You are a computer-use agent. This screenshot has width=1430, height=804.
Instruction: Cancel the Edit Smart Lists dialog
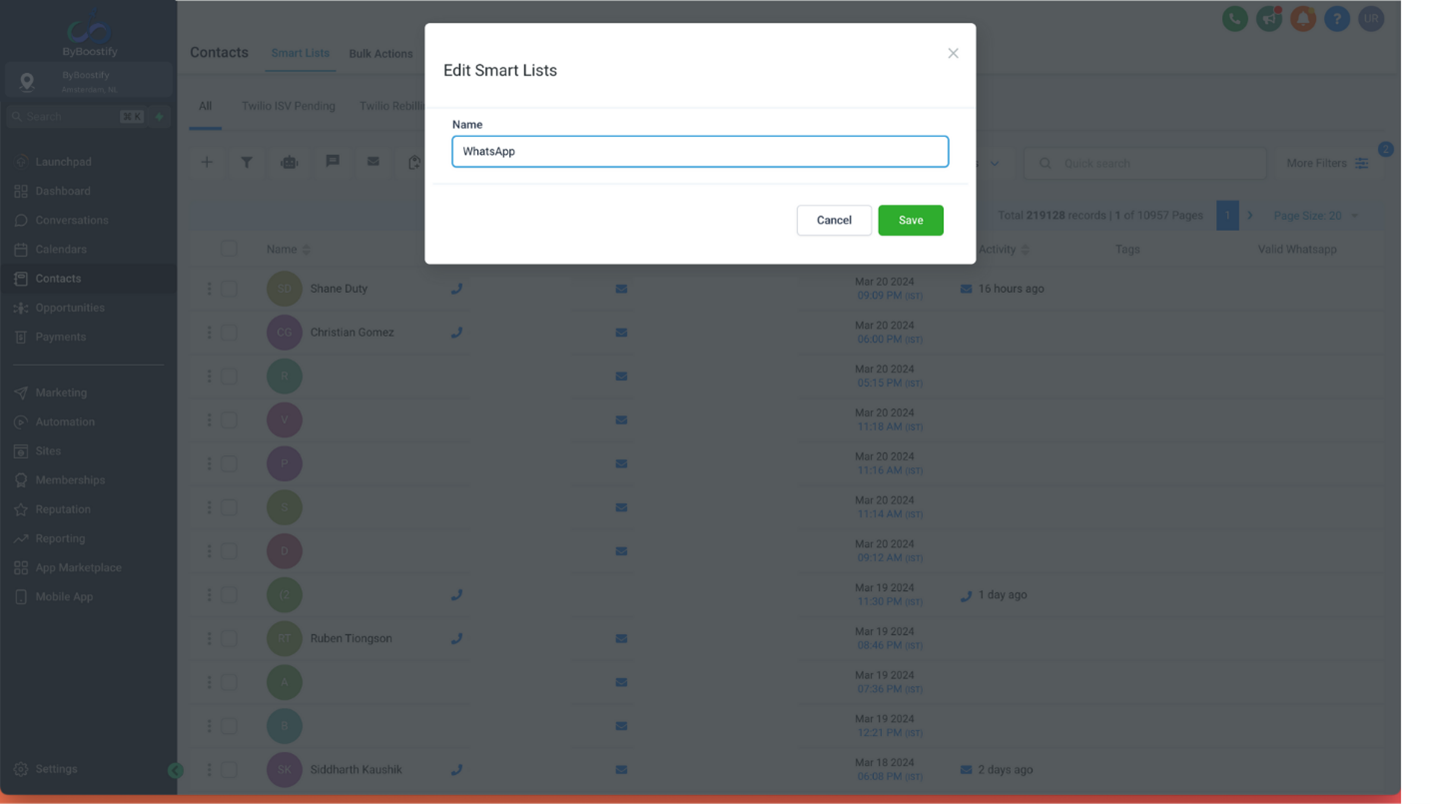pos(833,220)
